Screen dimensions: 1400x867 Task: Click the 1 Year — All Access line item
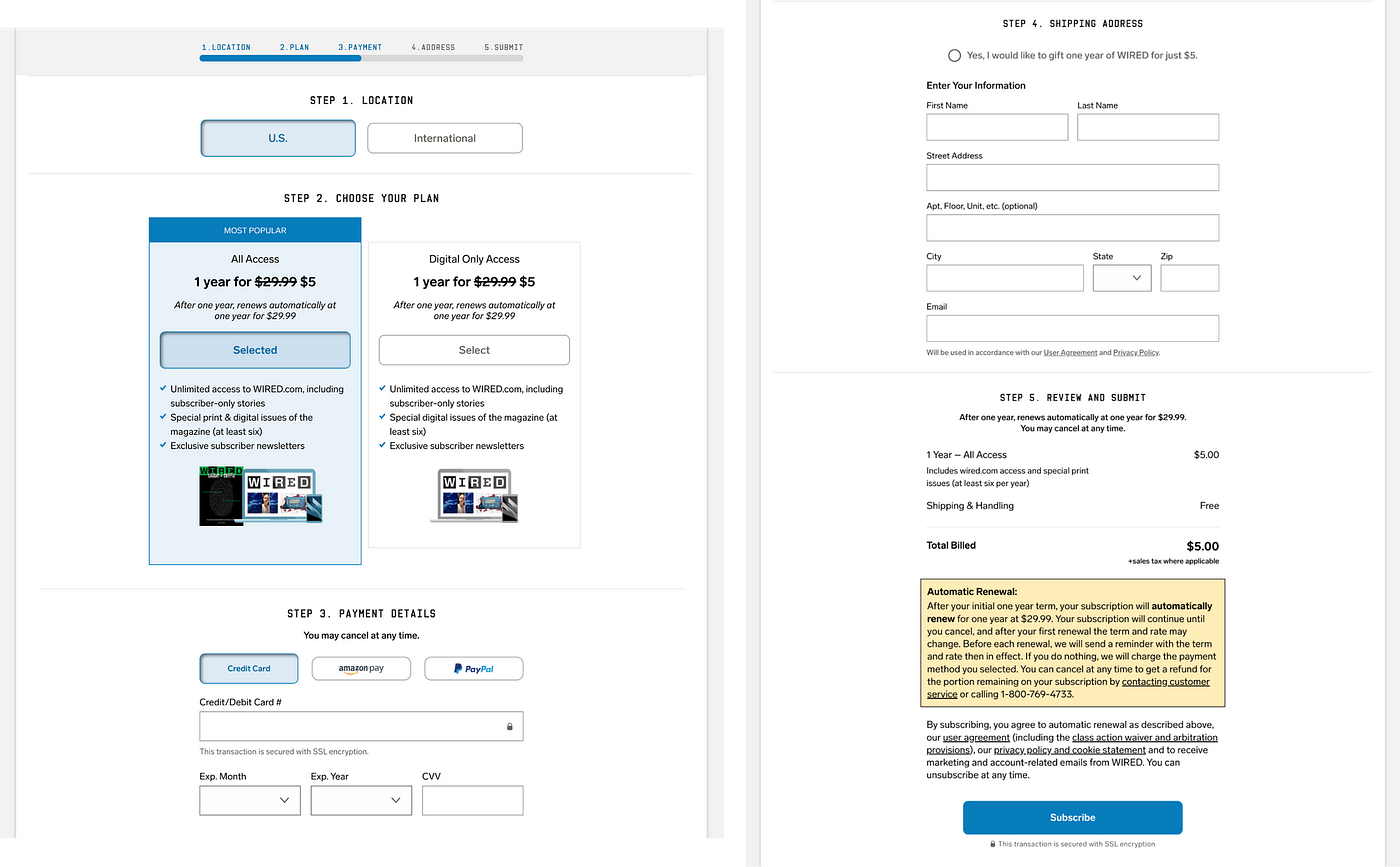pyautogui.click(x=966, y=455)
